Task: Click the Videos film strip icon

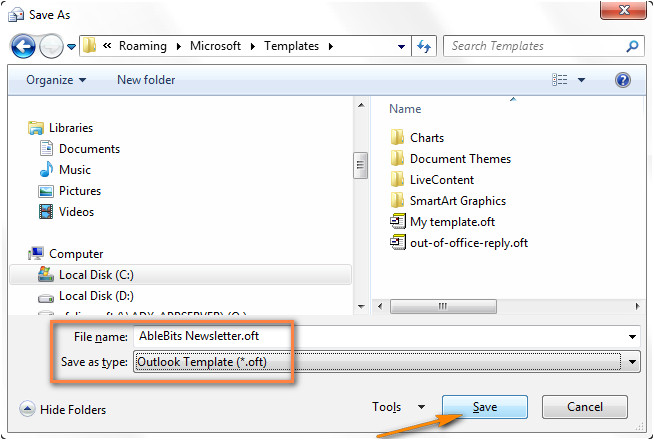Action: pyautogui.click(x=46, y=212)
